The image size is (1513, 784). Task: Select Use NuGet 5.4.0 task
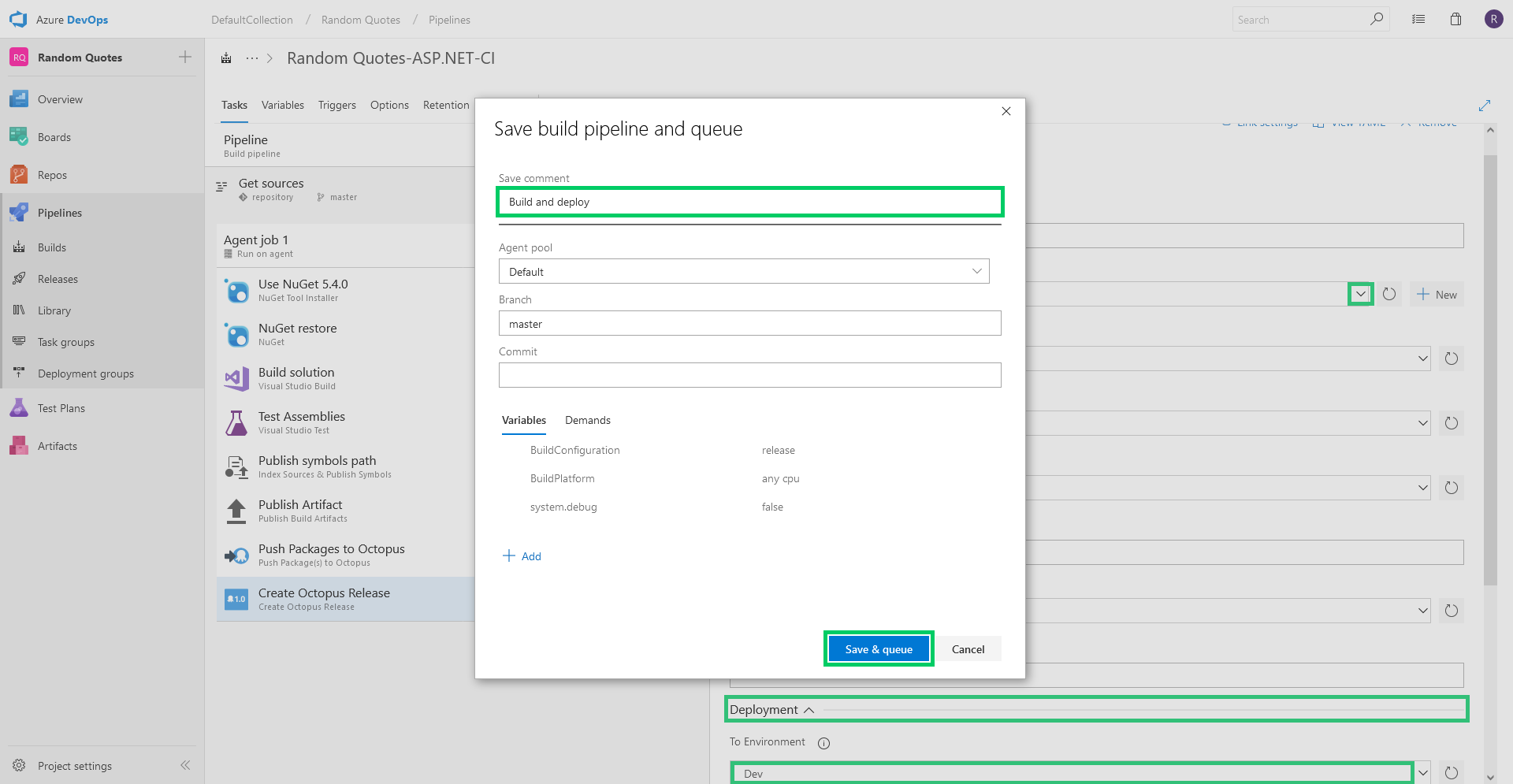coord(345,290)
